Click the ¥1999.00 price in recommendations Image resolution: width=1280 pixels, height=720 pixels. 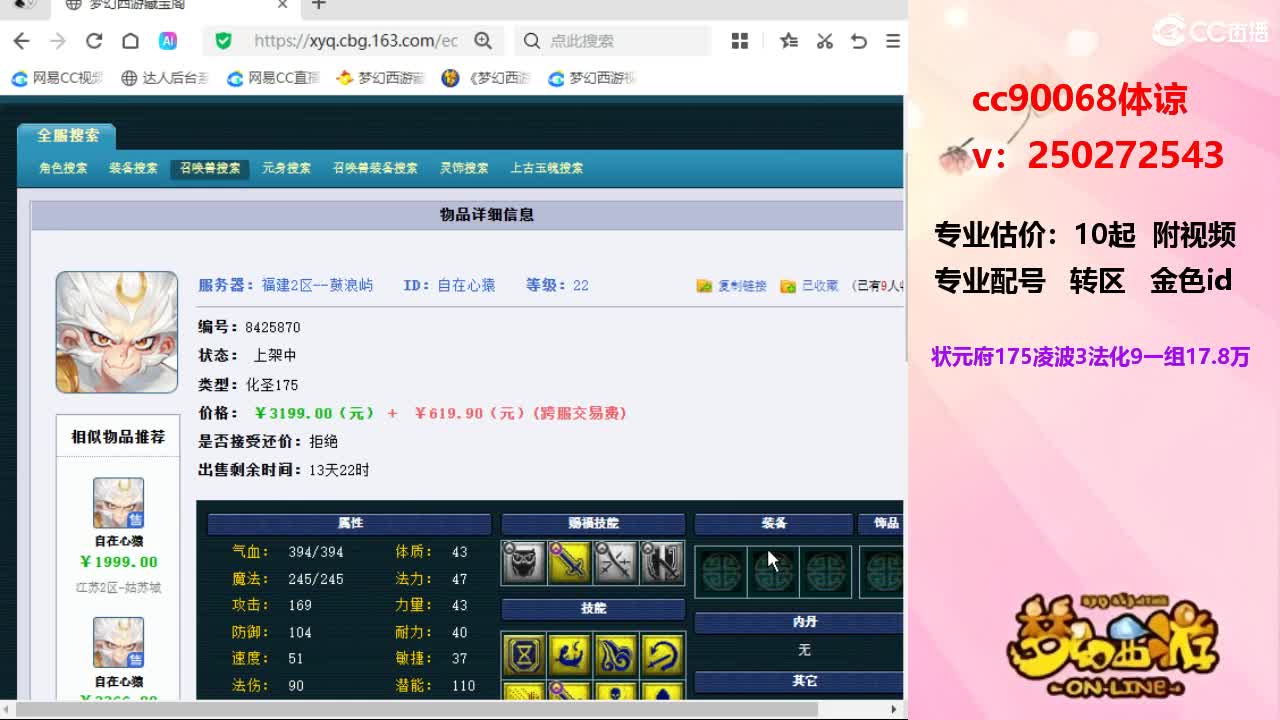[118, 562]
